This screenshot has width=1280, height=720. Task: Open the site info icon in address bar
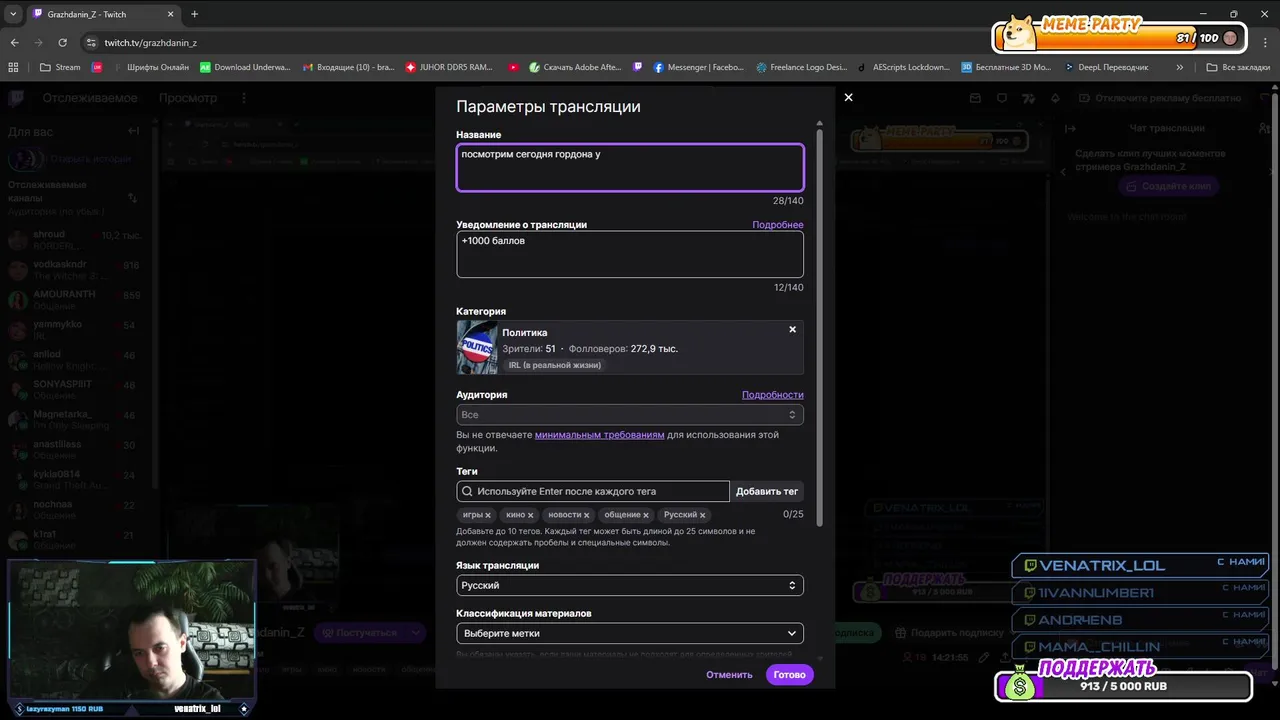click(91, 43)
